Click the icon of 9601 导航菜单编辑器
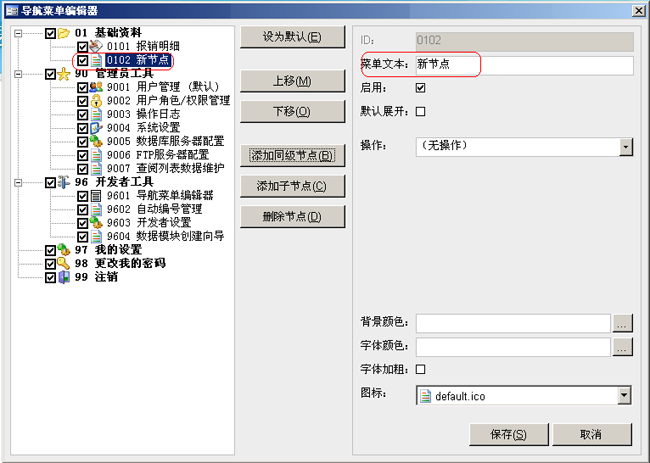Screen dimensions: 650x463 pos(96,196)
